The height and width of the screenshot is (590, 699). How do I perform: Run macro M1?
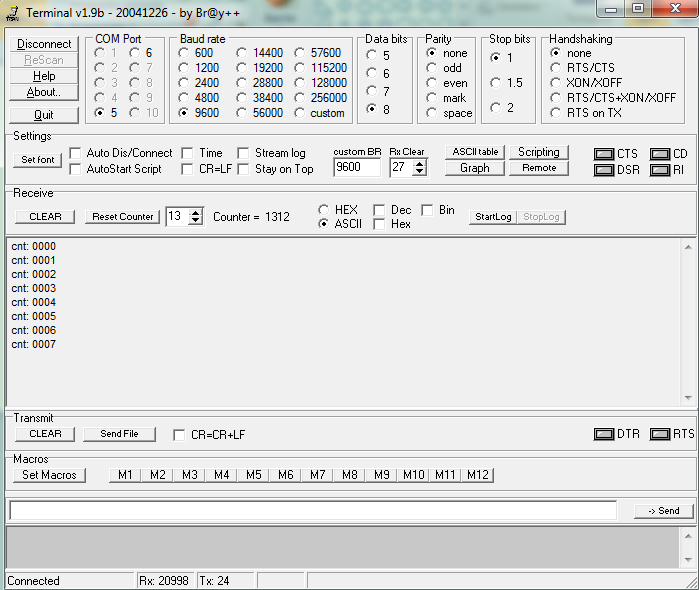125,475
